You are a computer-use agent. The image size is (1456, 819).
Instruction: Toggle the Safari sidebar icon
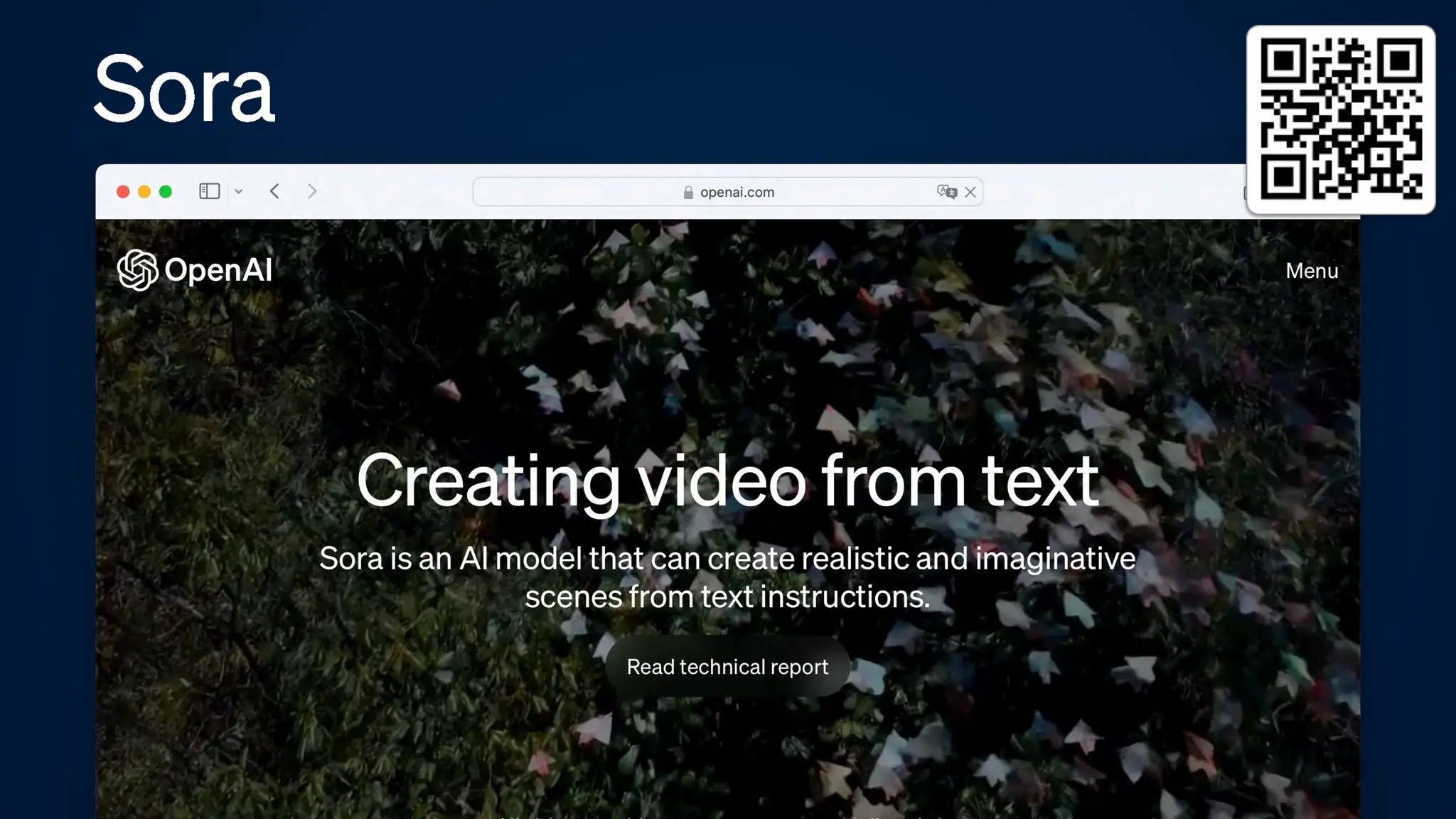(x=209, y=191)
